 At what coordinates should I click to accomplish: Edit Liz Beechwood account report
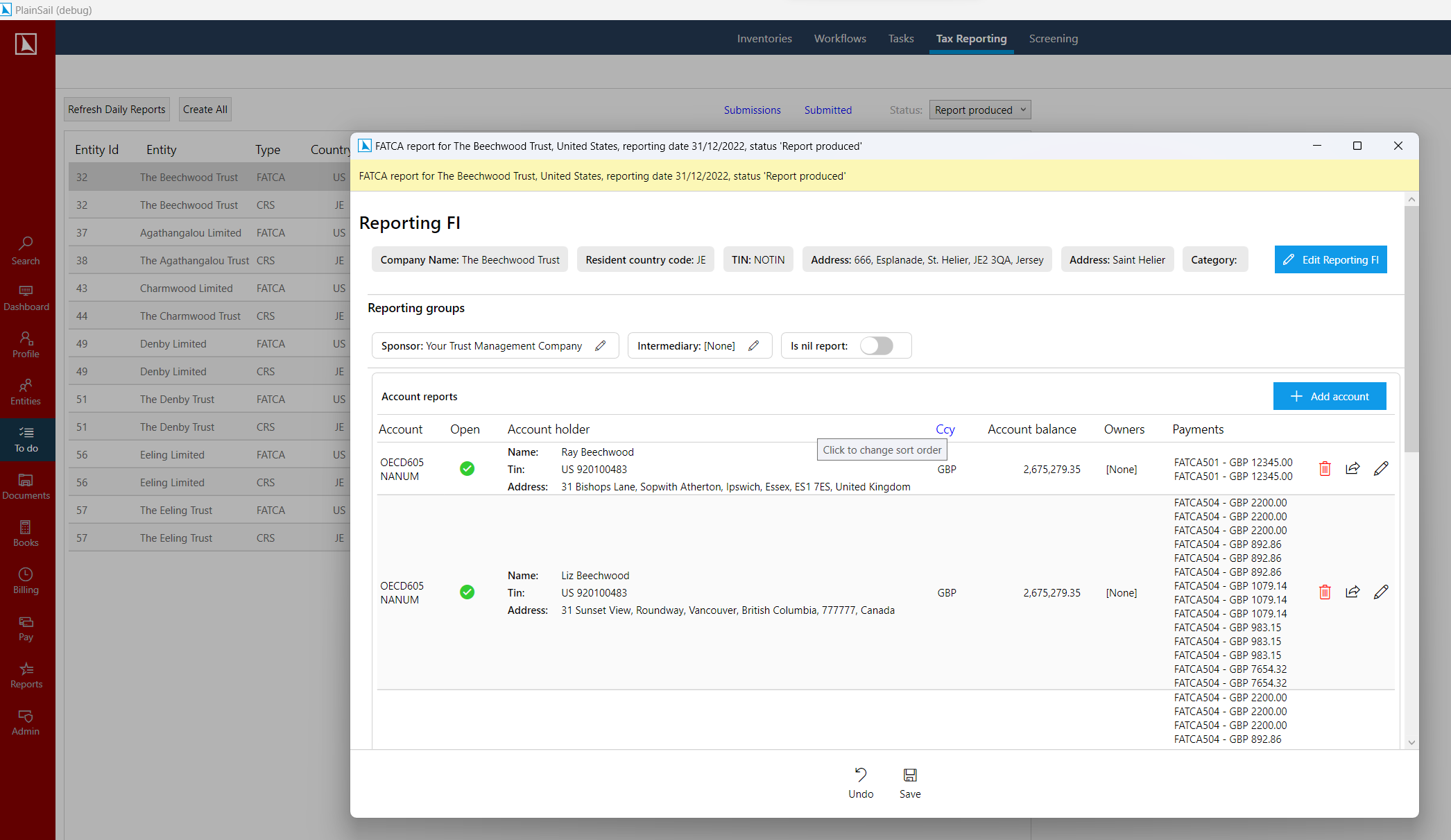[1381, 592]
